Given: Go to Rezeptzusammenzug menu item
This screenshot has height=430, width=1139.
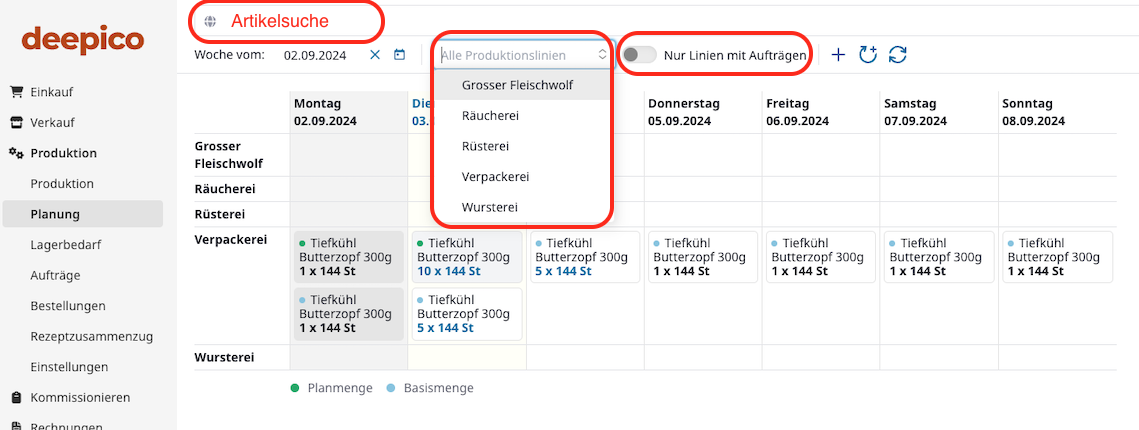Looking at the screenshot, I should click(91, 336).
